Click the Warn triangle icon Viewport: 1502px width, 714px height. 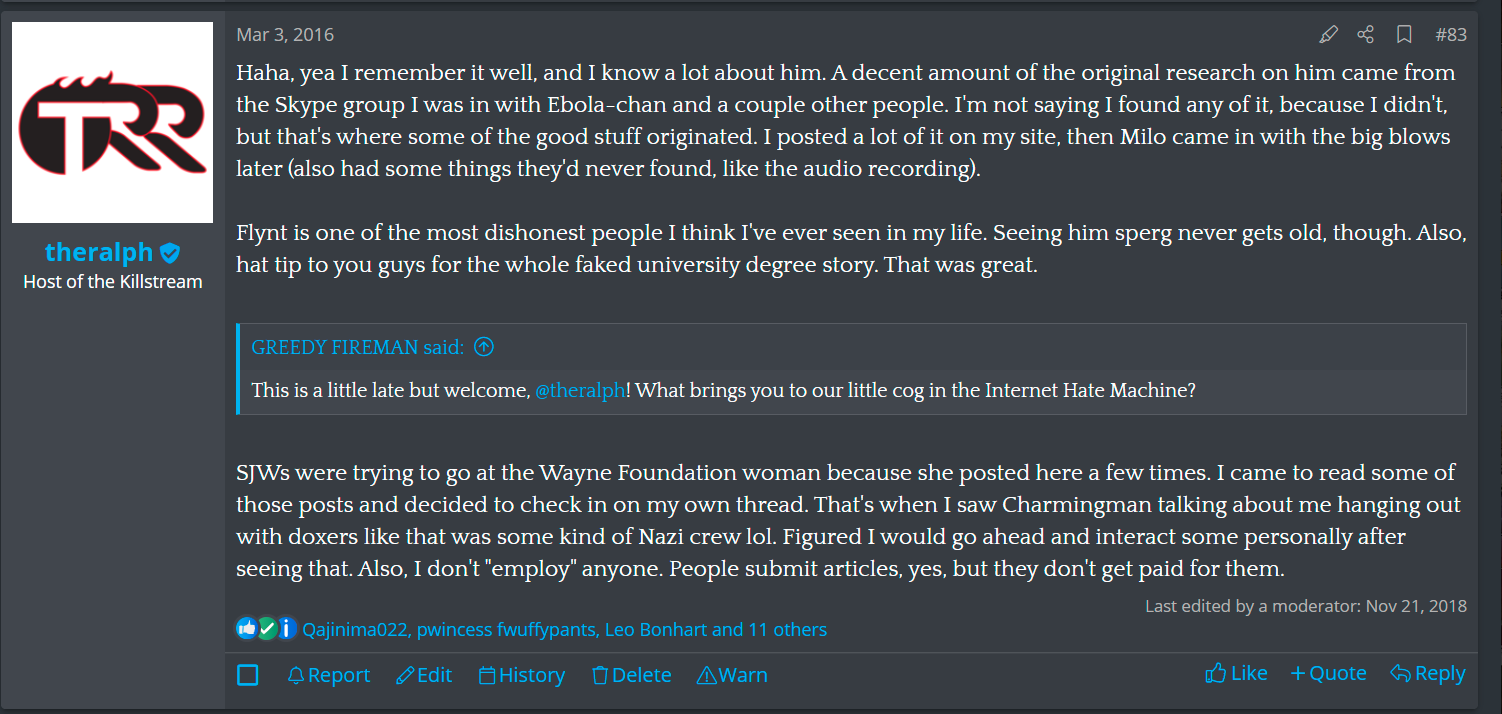[x=705, y=675]
